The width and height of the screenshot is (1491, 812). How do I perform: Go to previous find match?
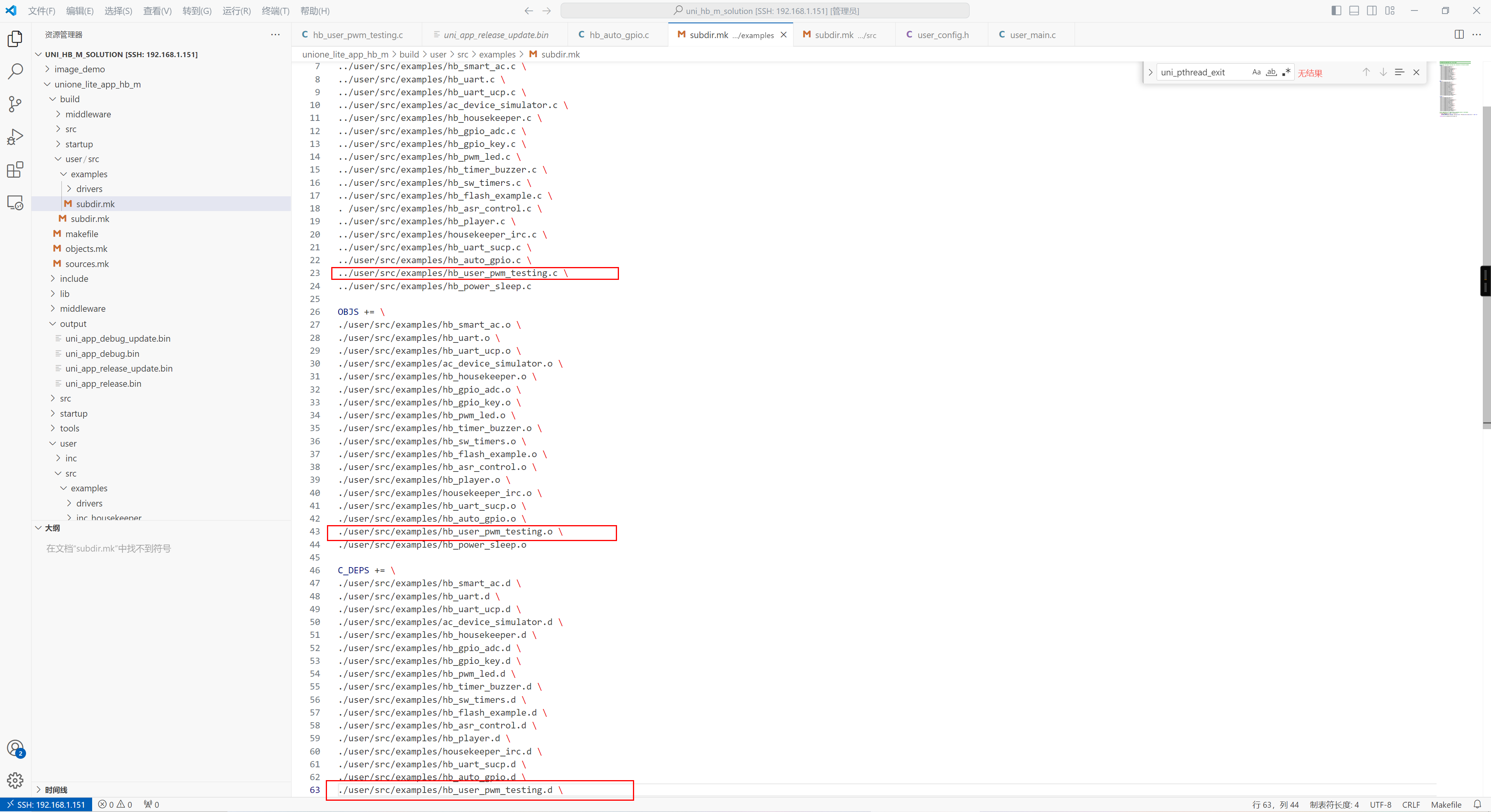click(1366, 72)
